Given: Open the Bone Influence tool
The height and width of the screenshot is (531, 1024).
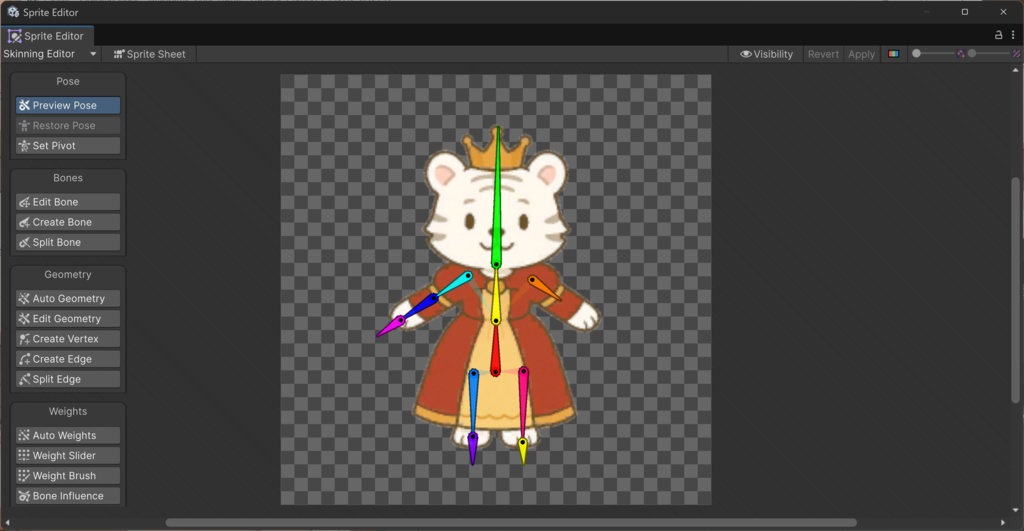Looking at the screenshot, I should point(68,496).
